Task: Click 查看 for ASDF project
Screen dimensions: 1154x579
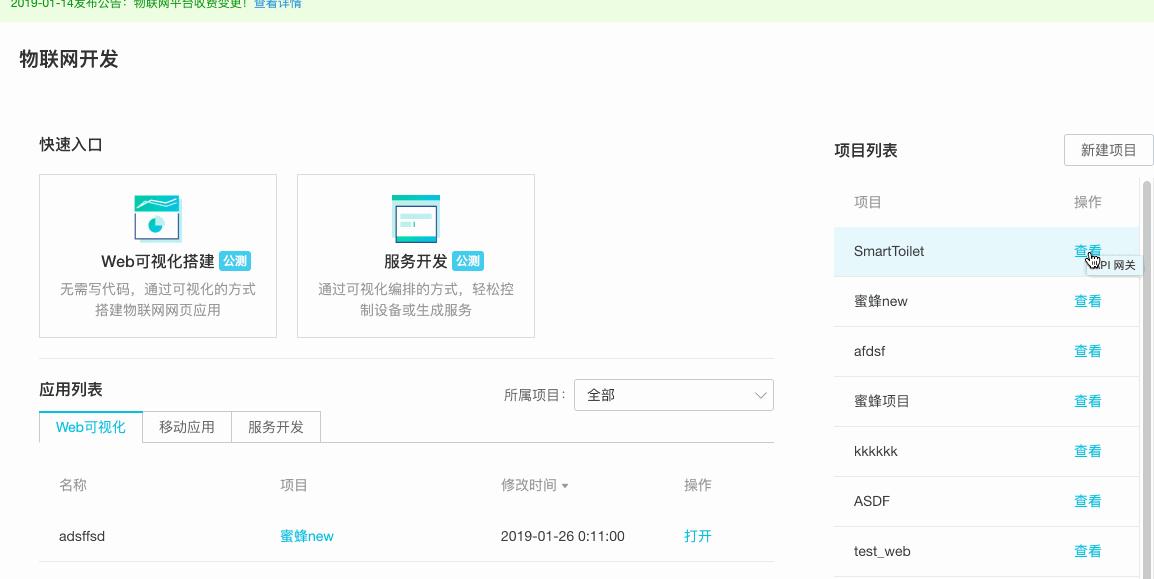Action: 1087,501
